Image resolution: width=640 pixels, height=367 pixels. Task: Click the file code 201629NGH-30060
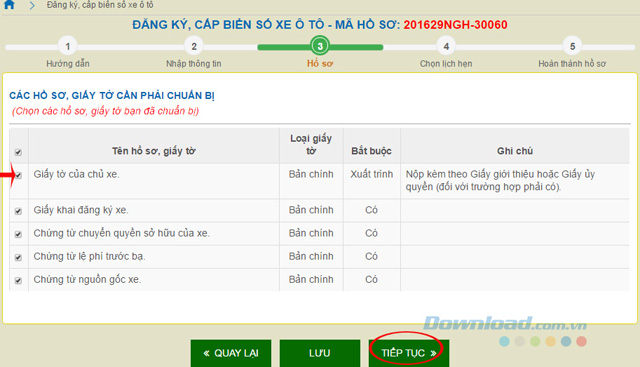click(456, 25)
